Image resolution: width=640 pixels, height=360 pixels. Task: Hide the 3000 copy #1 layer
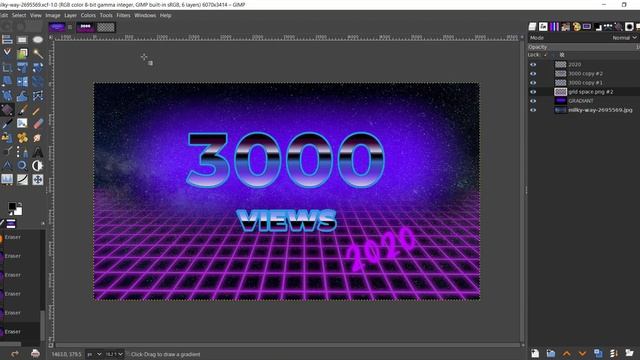[533, 82]
